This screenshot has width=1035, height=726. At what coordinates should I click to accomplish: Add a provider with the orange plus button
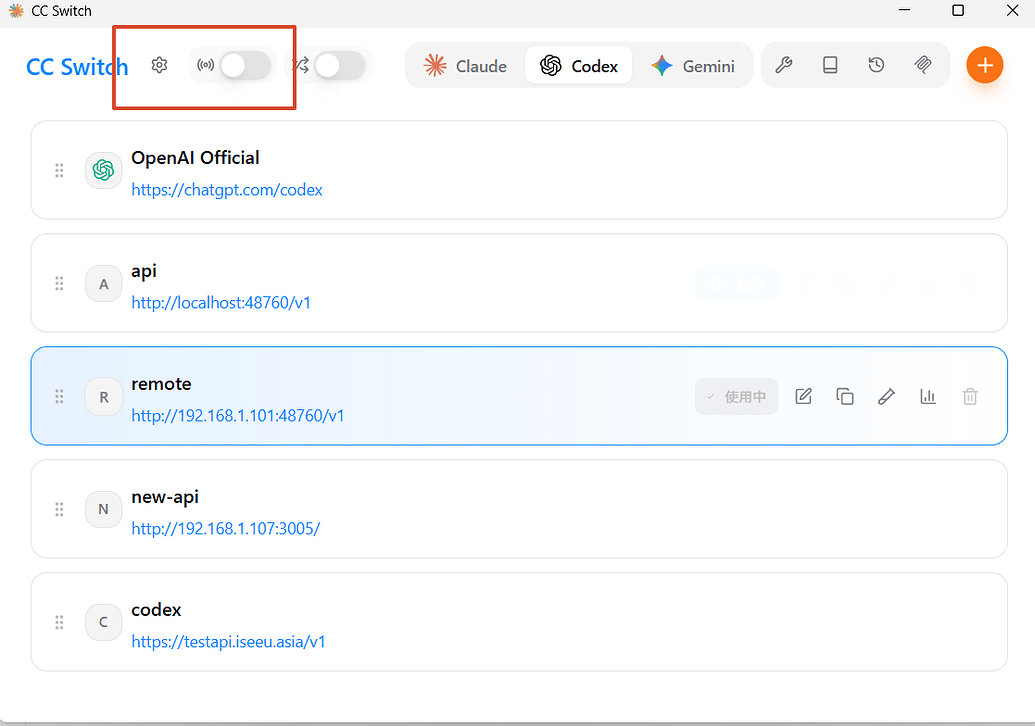pyautogui.click(x=985, y=65)
